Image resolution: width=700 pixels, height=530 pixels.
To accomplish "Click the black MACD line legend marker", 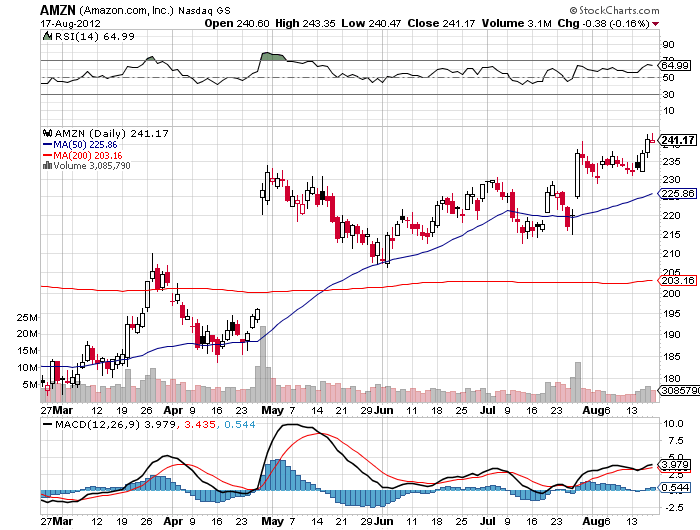I will coord(47,424).
